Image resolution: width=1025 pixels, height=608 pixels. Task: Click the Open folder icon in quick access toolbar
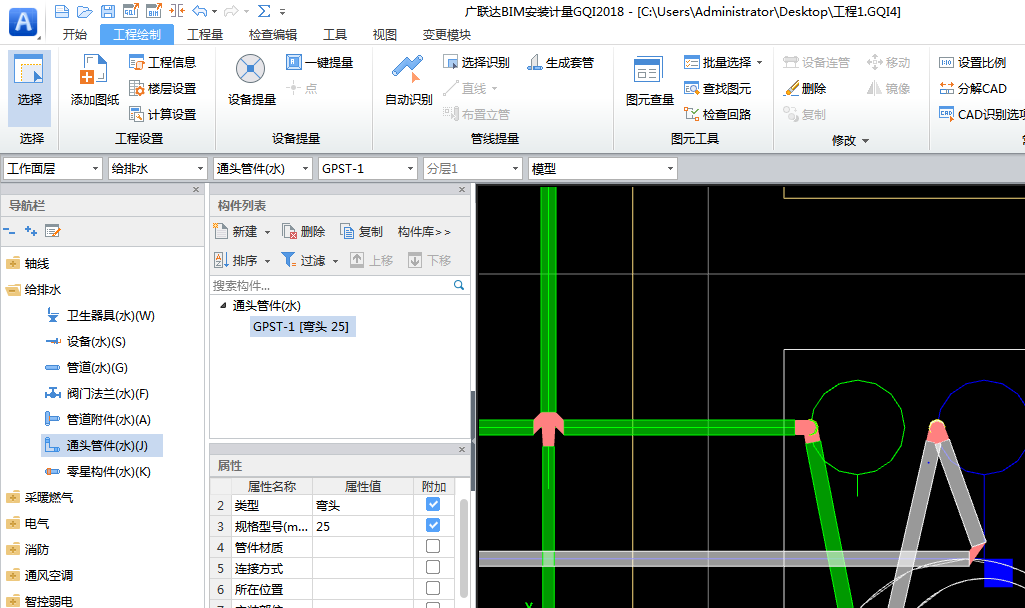point(84,11)
